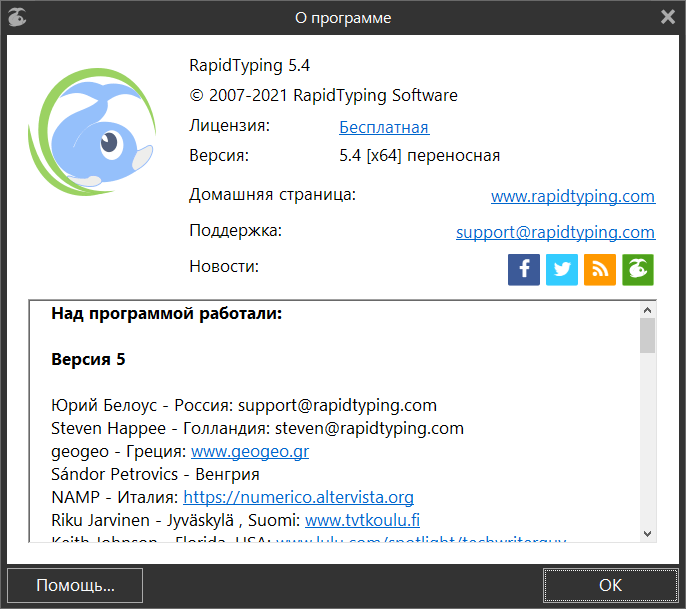Click the 'Домашняя страница:' label

tap(273, 195)
